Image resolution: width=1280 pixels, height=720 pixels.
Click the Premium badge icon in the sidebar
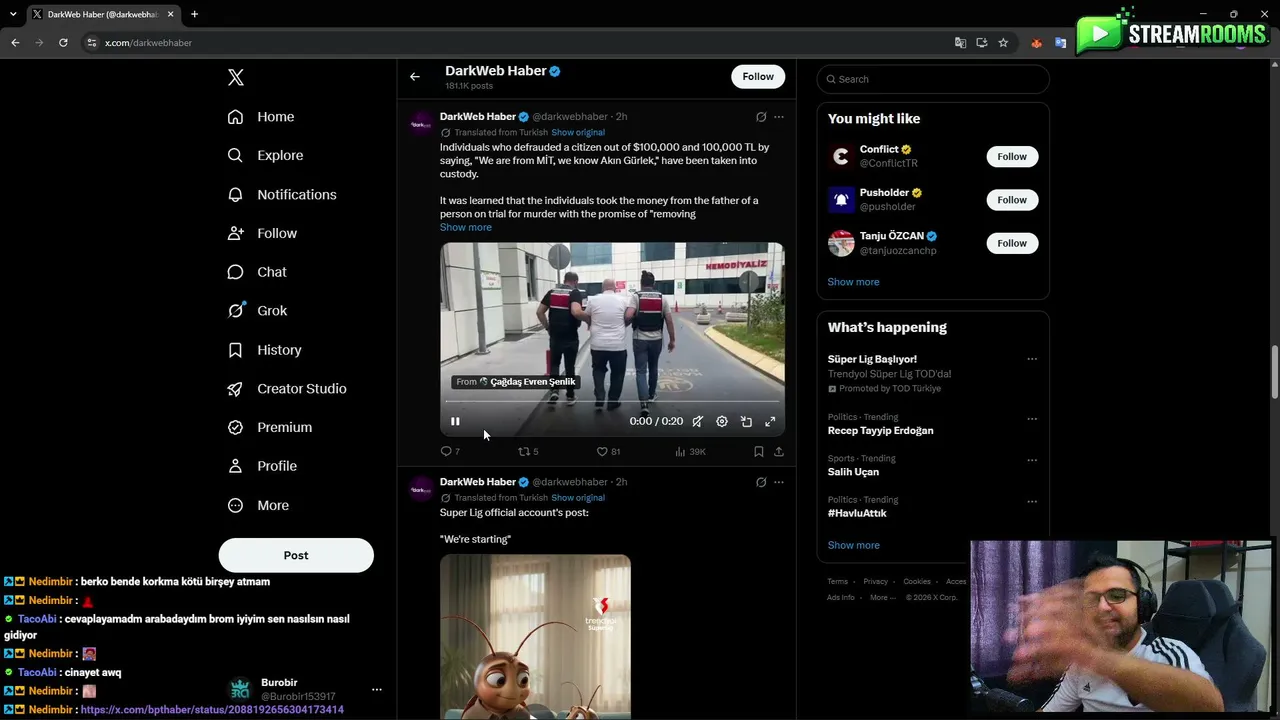click(235, 427)
